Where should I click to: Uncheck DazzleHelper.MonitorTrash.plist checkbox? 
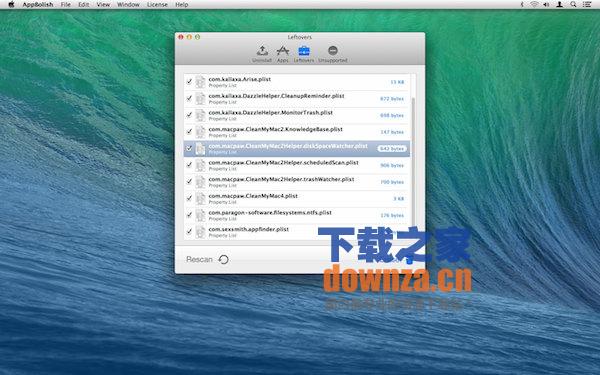click(189, 115)
